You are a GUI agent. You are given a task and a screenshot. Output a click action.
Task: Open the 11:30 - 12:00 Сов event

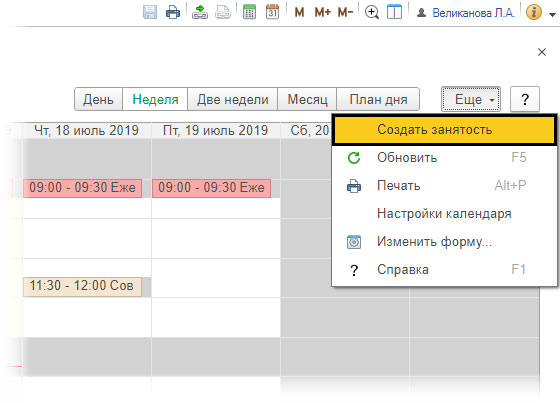point(82,286)
